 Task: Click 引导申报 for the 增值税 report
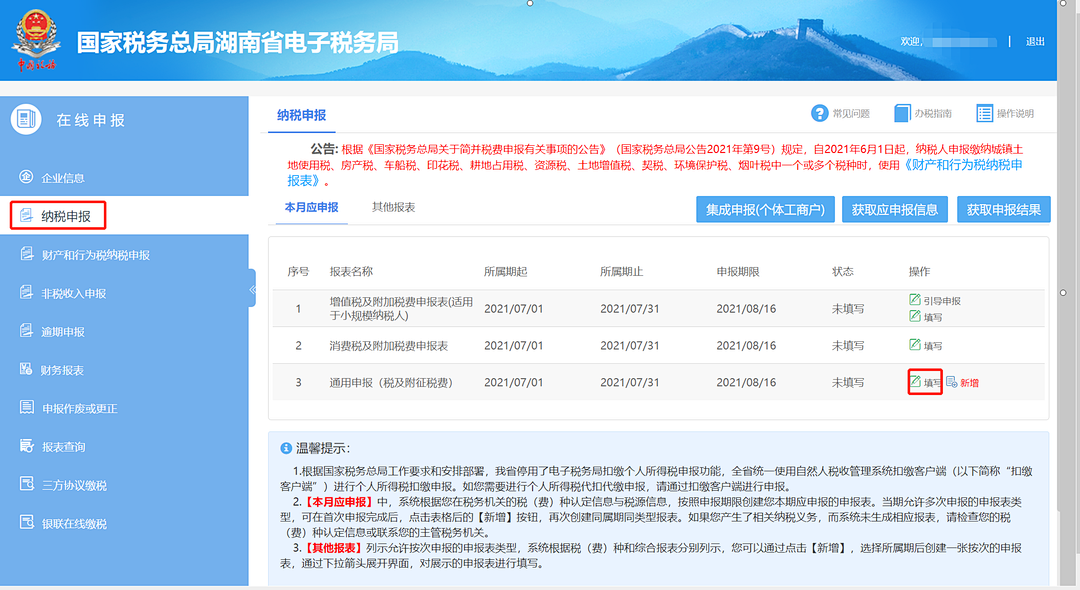[x=942, y=301]
